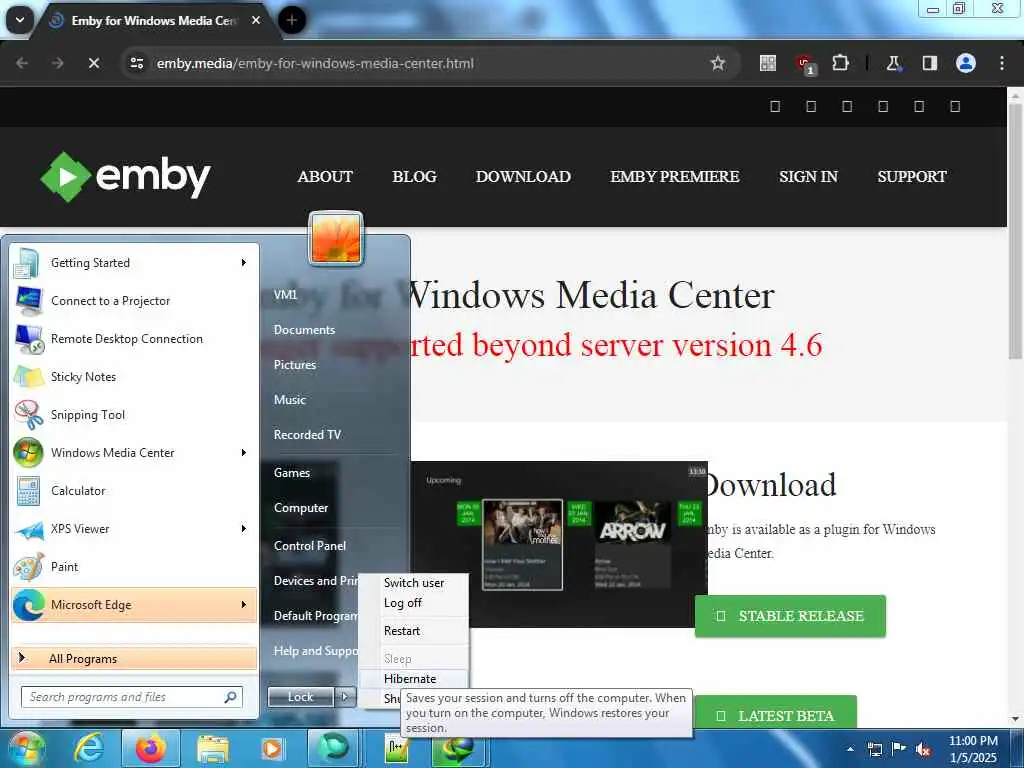Choose Hibernate from power menu
This screenshot has width=1024, height=768.
(x=413, y=679)
